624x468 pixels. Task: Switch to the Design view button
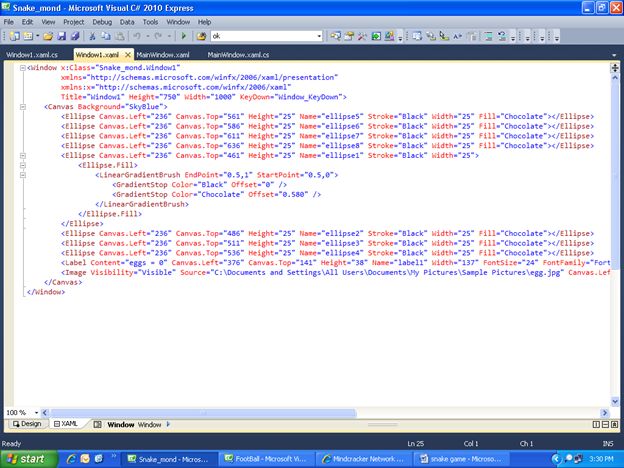[x=27, y=424]
